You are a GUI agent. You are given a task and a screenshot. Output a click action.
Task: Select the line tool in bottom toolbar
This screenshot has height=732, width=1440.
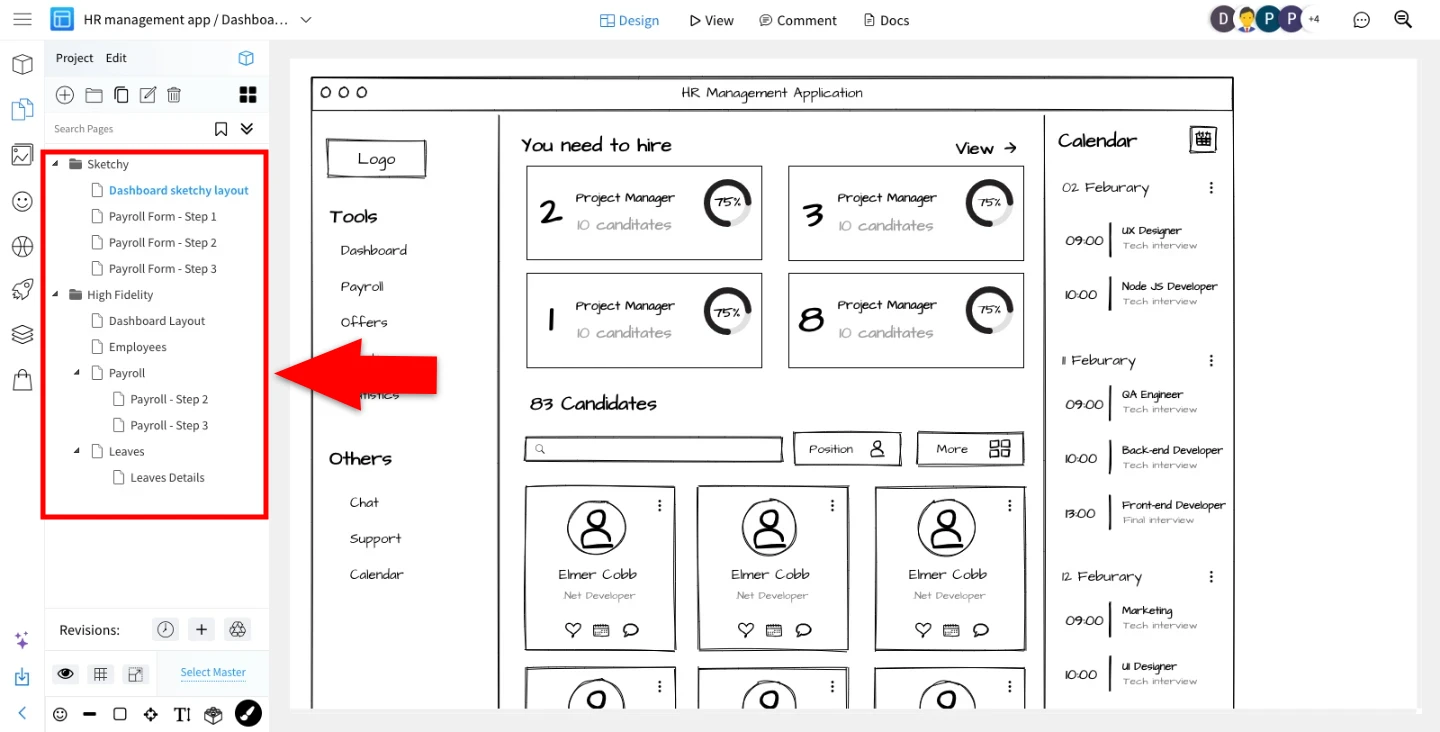[x=90, y=714]
